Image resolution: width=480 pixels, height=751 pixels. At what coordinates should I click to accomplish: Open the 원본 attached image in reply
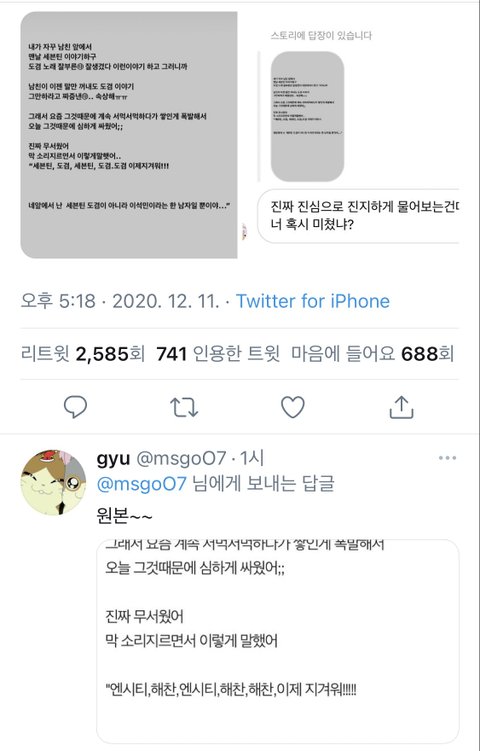[278, 641]
